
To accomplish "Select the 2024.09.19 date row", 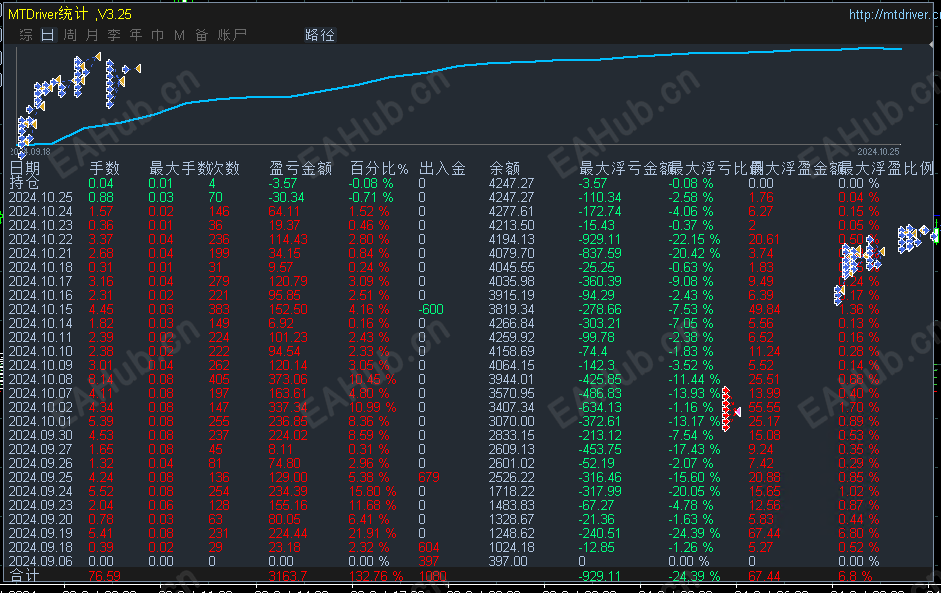I will tap(41, 533).
